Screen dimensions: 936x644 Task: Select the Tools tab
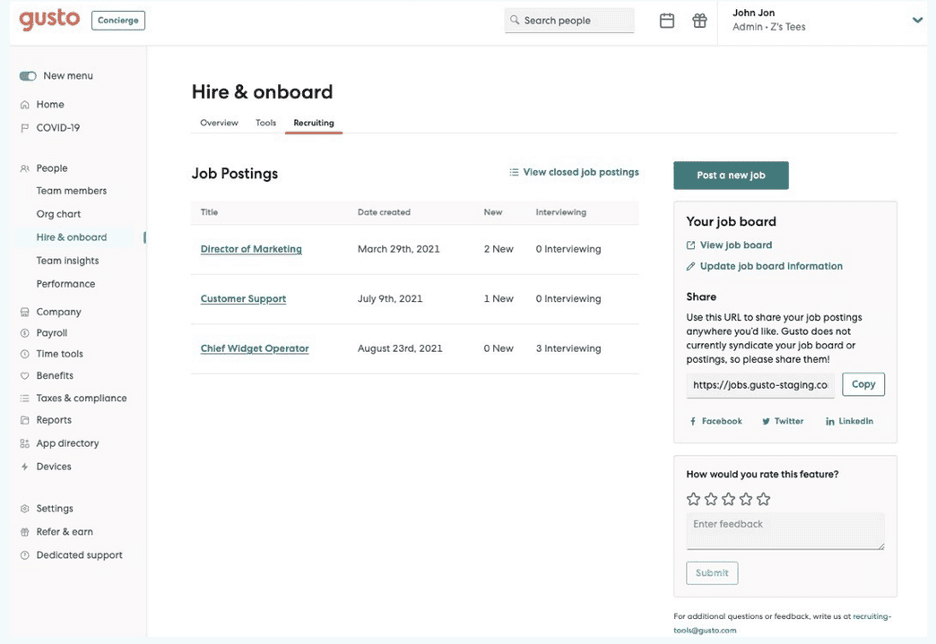(265, 123)
